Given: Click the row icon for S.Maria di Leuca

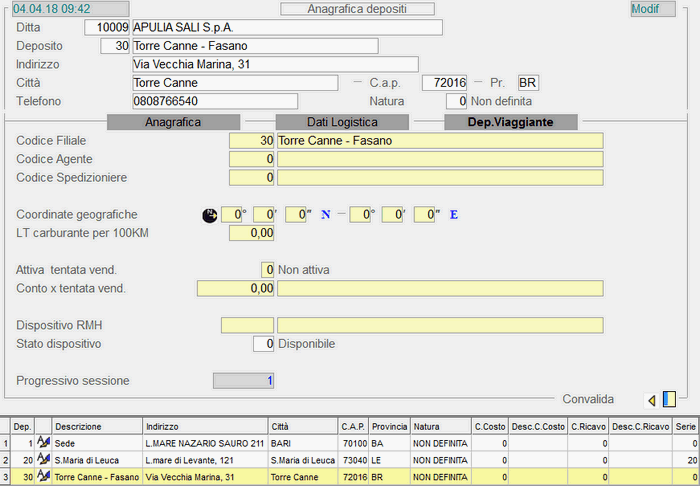Looking at the screenshot, I should click(x=43, y=459).
